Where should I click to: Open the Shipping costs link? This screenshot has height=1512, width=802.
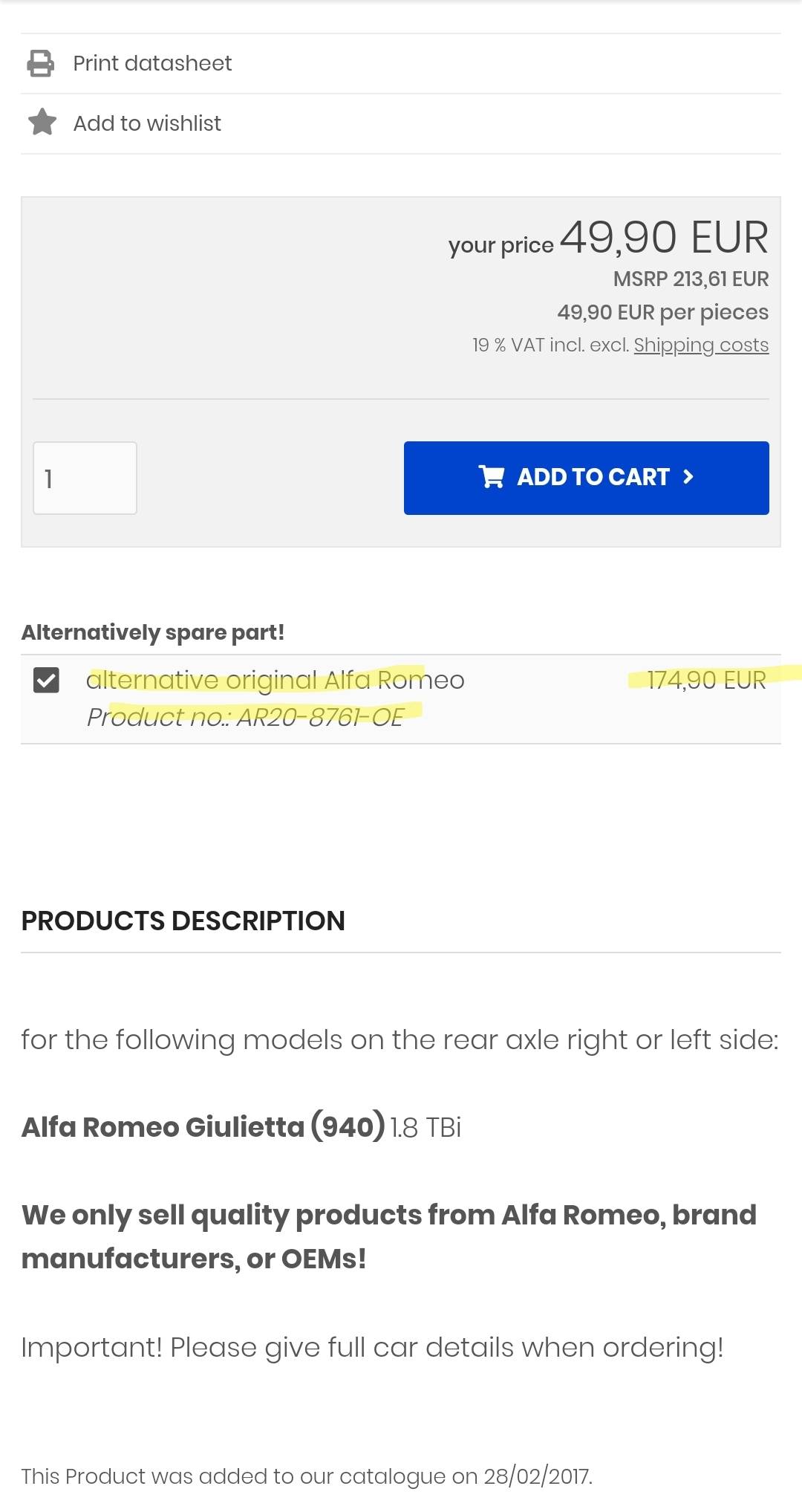pyautogui.click(x=701, y=345)
